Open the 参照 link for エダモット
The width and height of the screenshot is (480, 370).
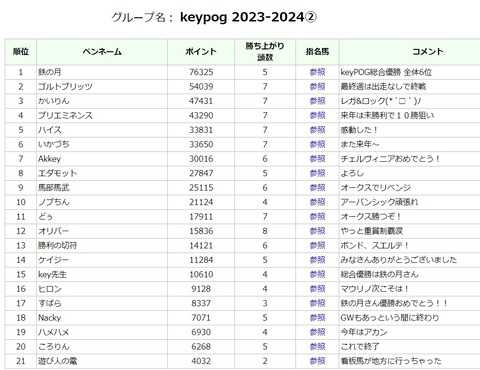coord(317,173)
